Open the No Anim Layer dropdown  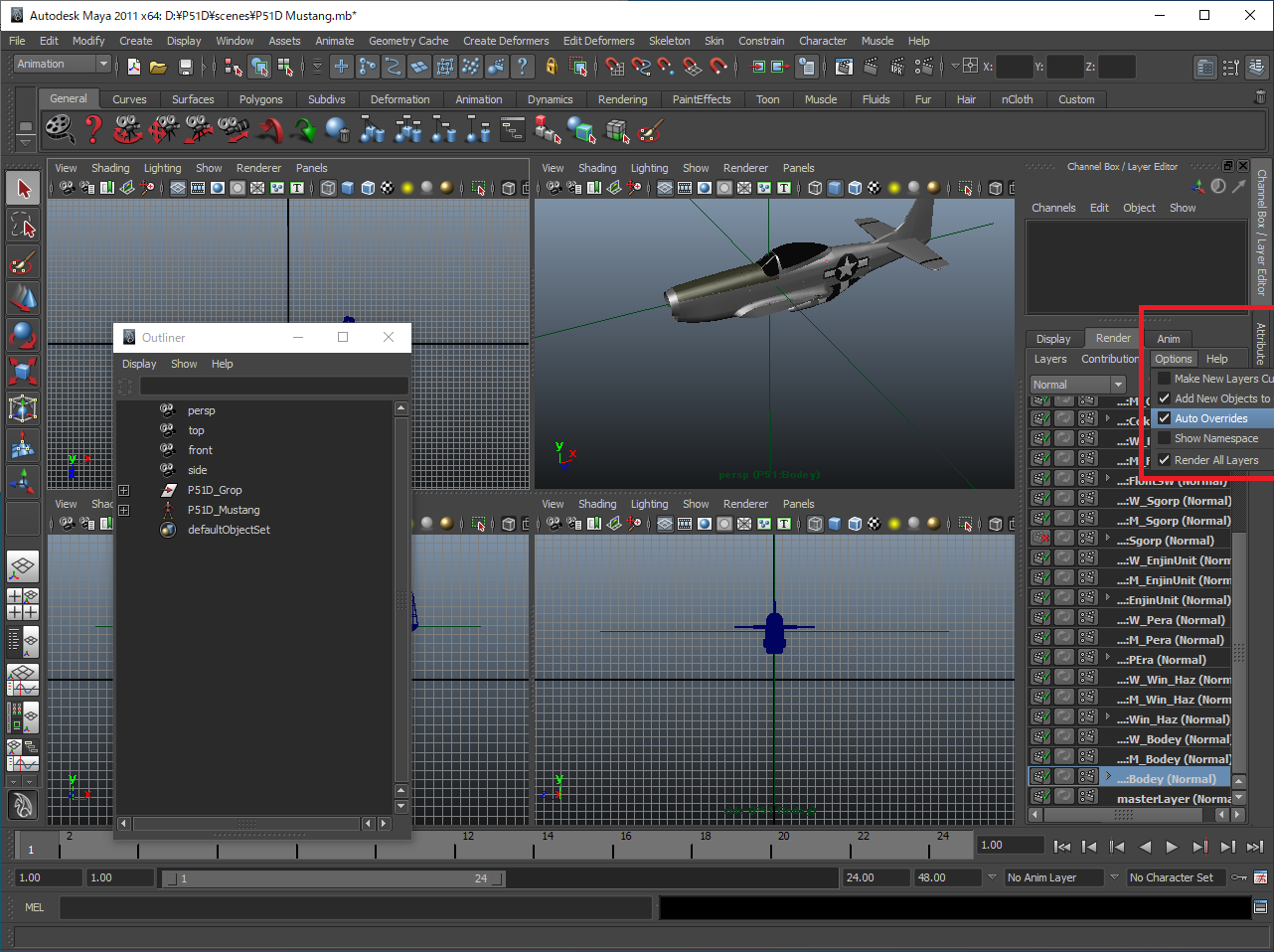(1053, 877)
